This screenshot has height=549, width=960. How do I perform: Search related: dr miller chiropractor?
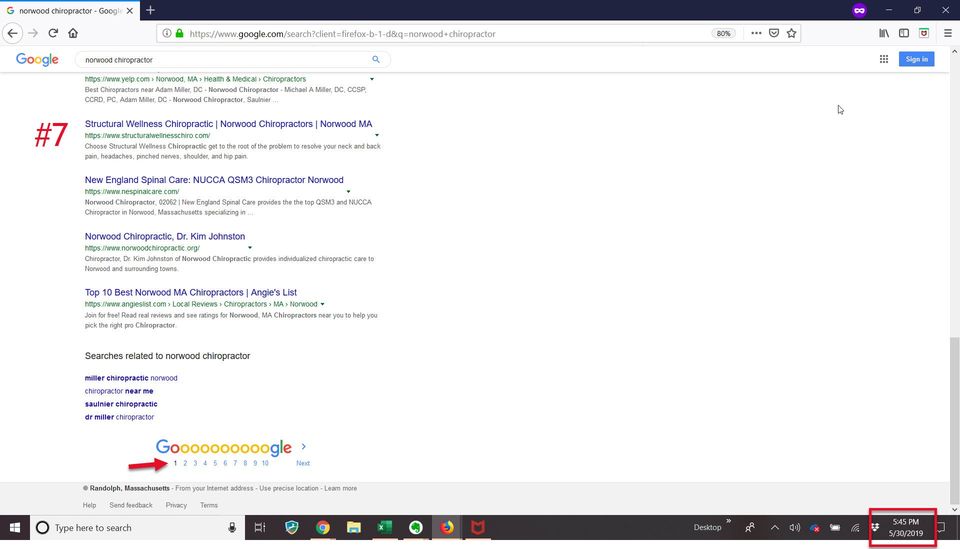119,417
